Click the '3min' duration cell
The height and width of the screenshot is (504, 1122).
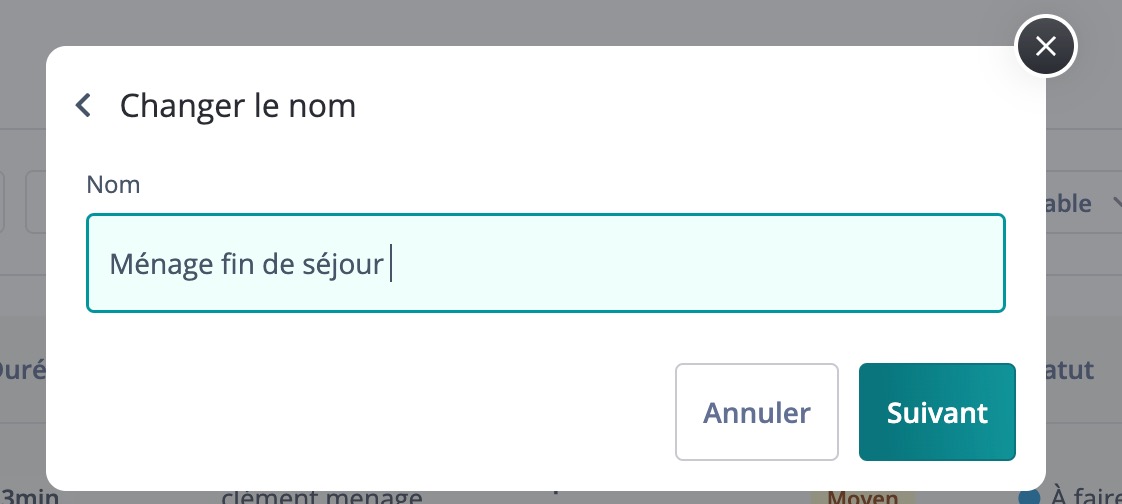pyautogui.click(x=29, y=497)
